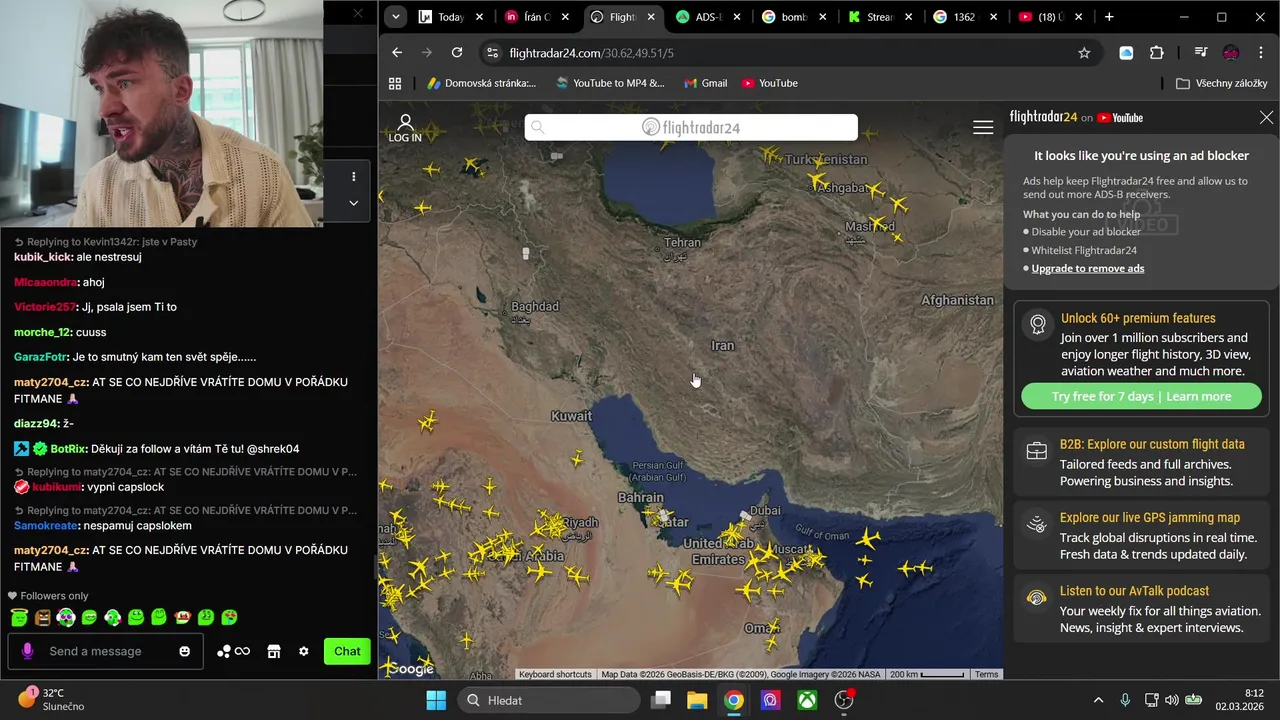The image size is (1280, 720).
Task: Select the angry brown face emote
Action: (43, 617)
